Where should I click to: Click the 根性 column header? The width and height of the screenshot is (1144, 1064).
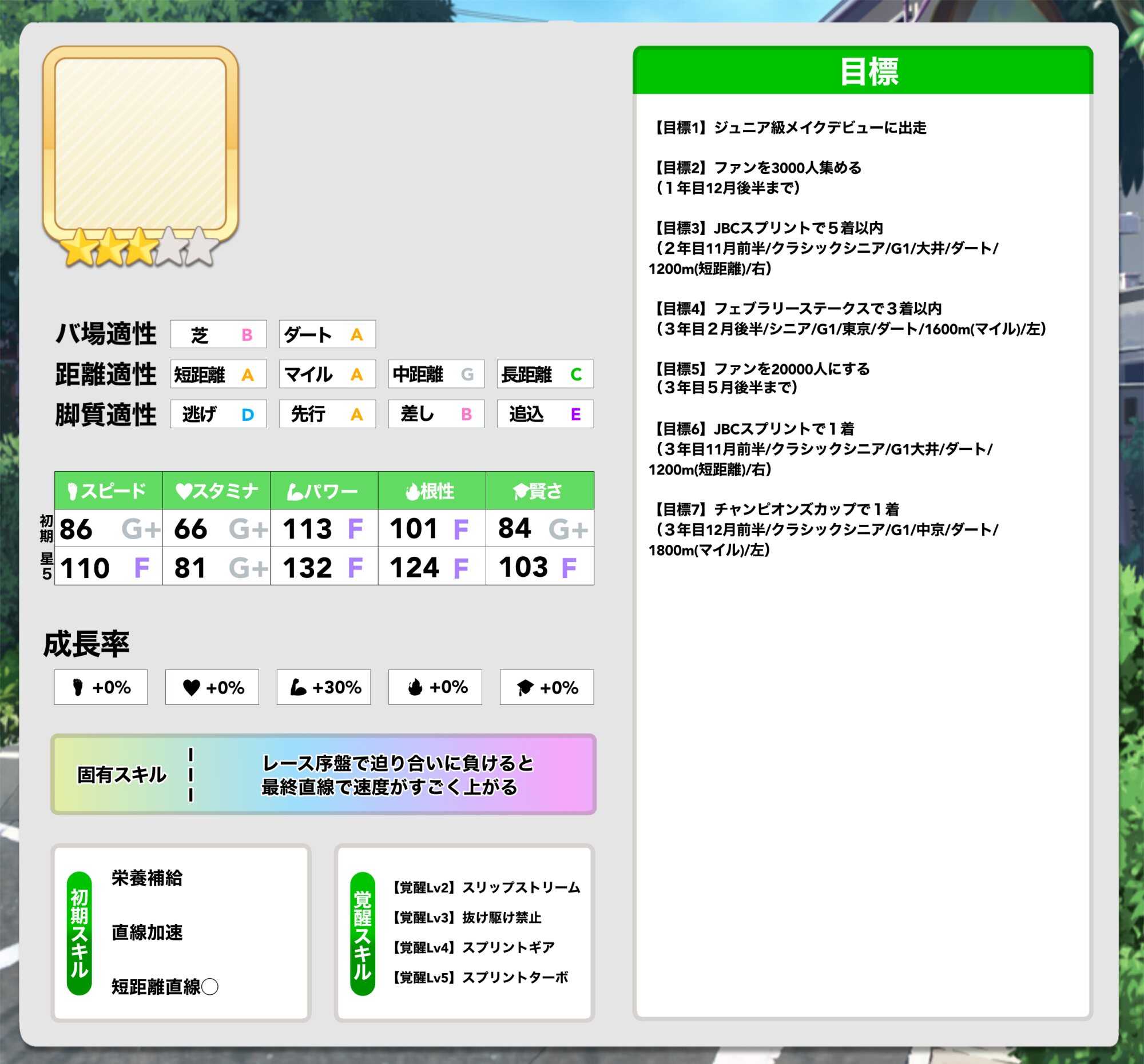click(432, 491)
